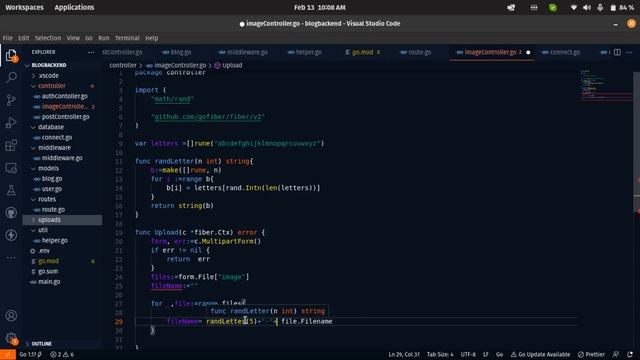
Task: Click the code minimap
Action: [606, 85]
